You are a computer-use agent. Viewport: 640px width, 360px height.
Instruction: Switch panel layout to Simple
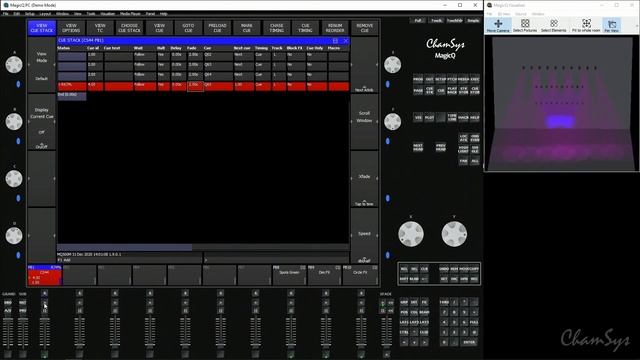click(473, 20)
